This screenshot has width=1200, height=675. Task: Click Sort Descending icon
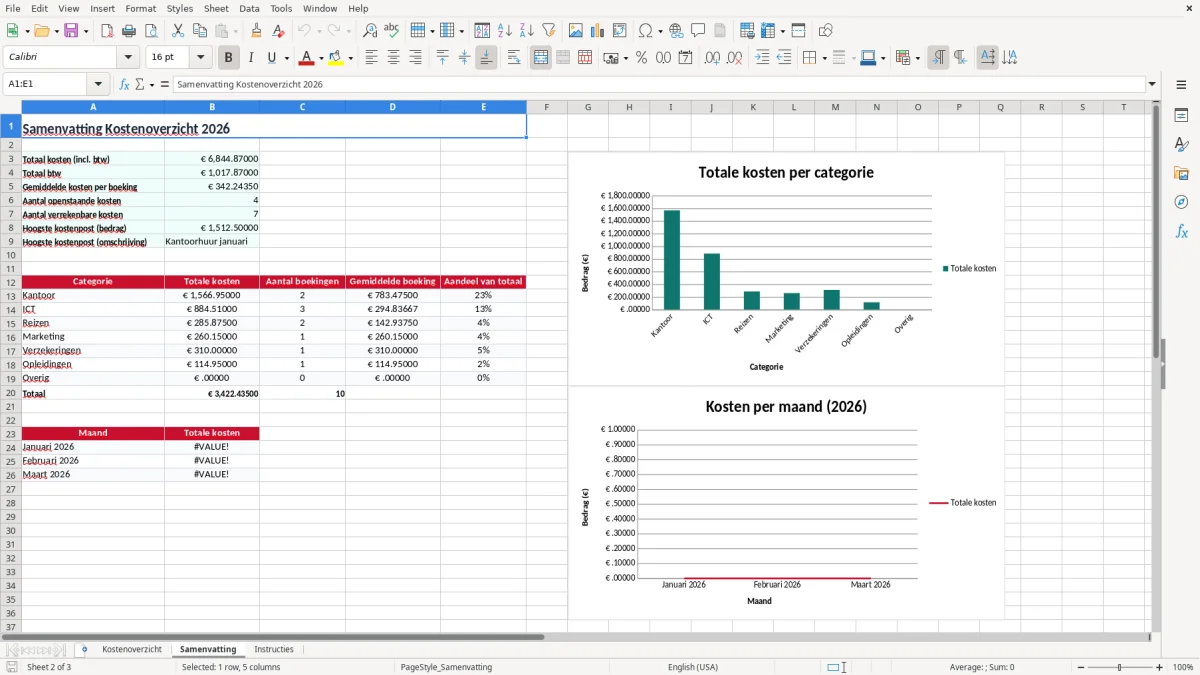(x=527, y=31)
